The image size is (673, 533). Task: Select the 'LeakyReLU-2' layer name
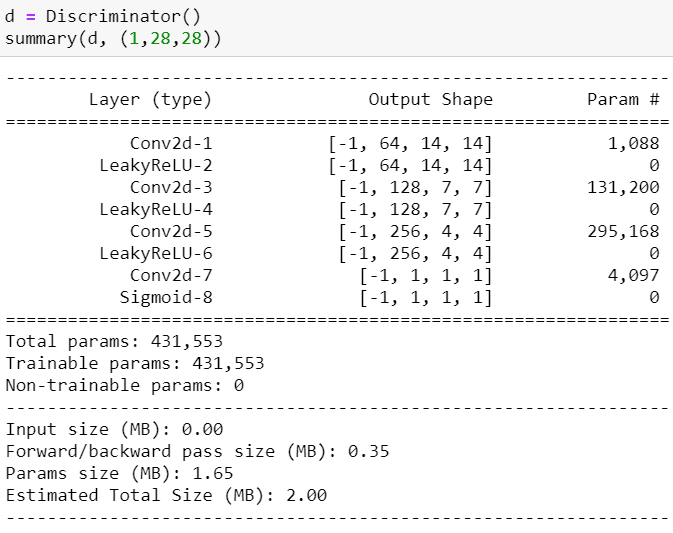[156, 166]
